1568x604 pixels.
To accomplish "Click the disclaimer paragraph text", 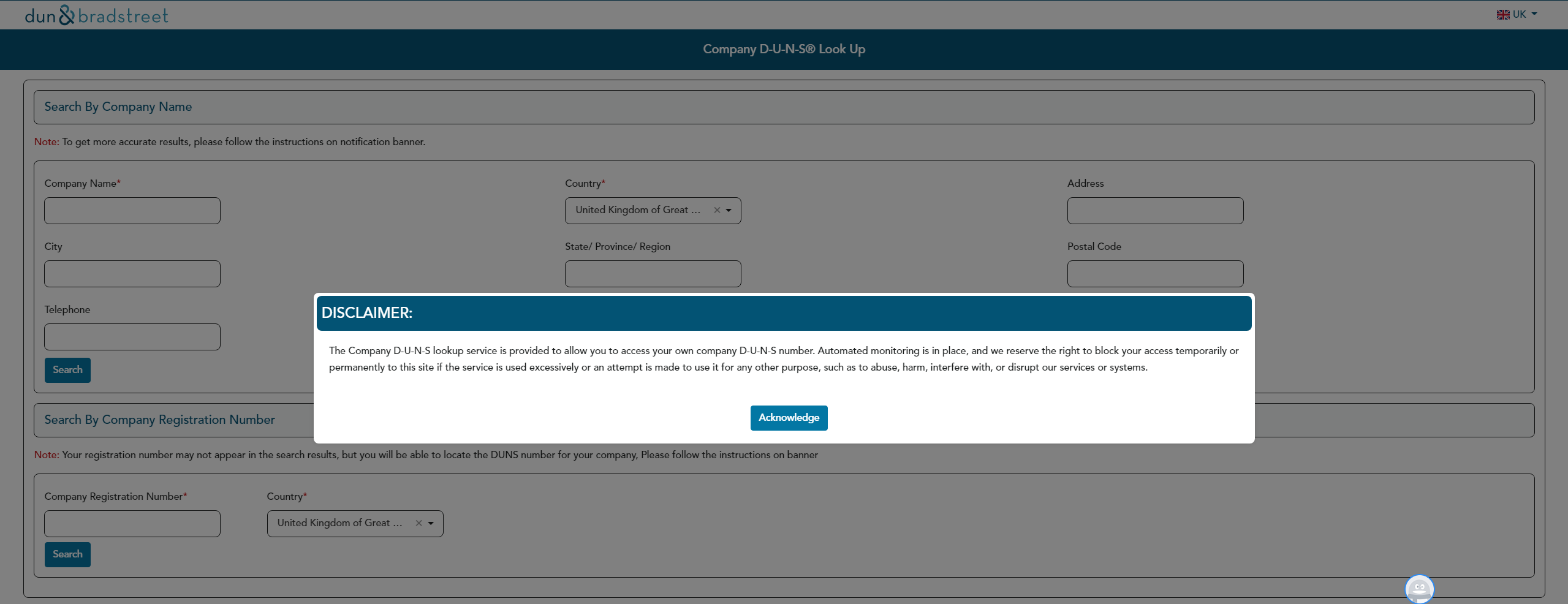I will coord(784,359).
